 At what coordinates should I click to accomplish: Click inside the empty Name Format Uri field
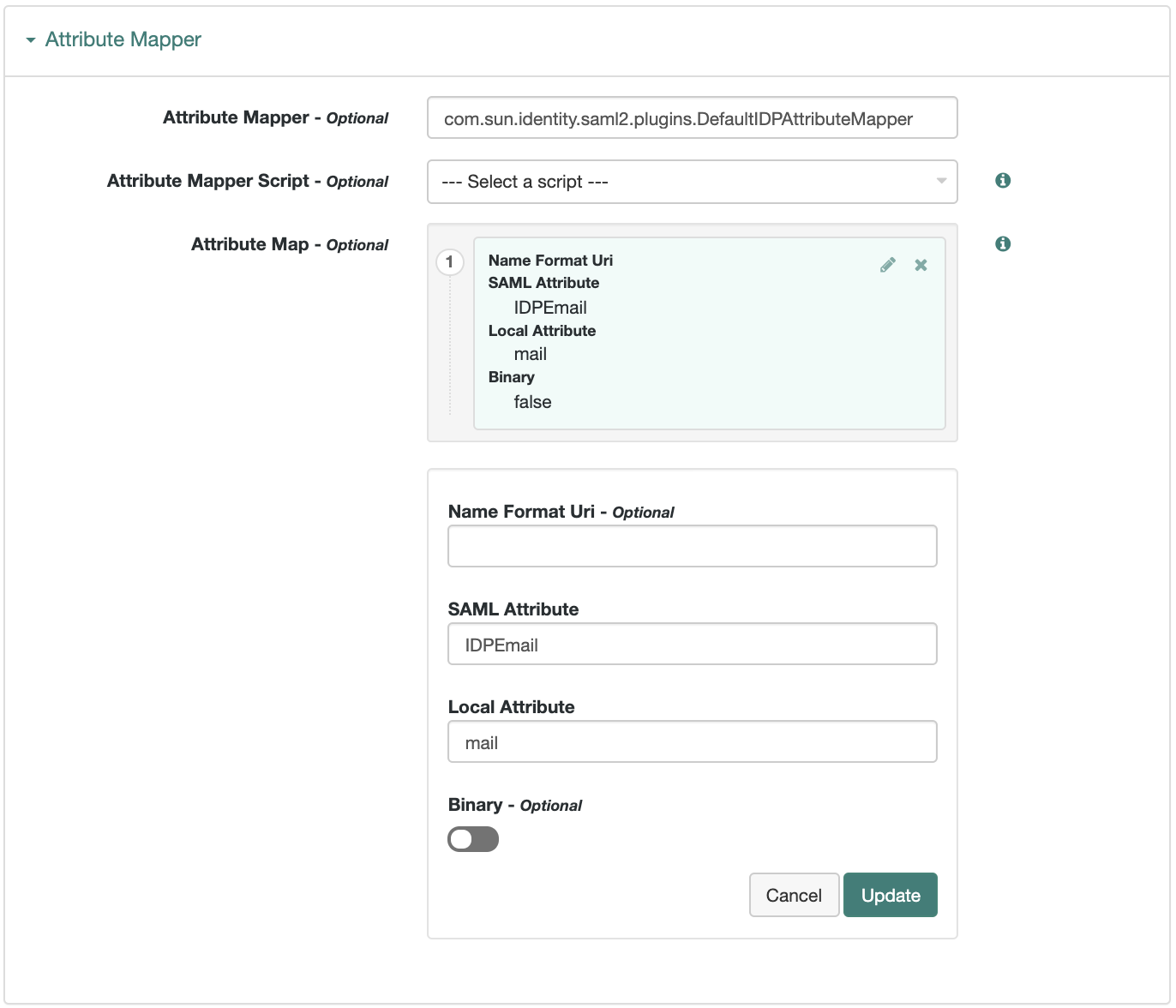click(x=692, y=546)
